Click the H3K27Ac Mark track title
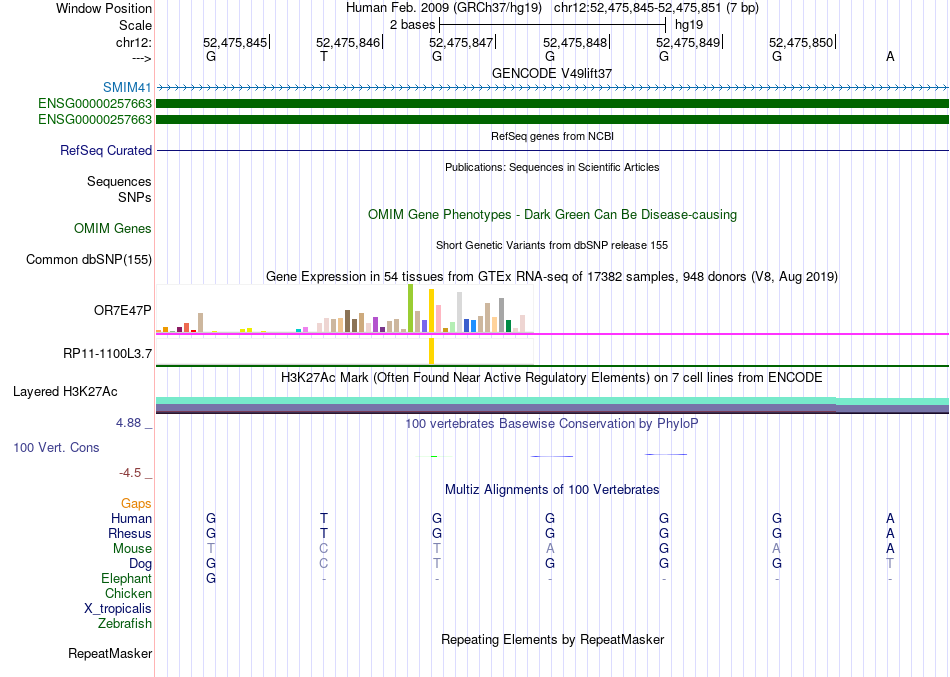Image resolution: width=950 pixels, height=677 pixels. 552,378
